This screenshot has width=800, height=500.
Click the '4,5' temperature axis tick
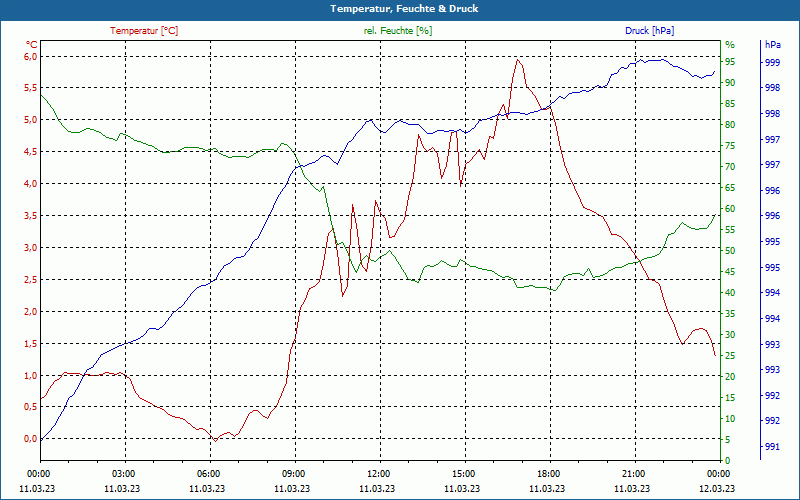pos(31,152)
